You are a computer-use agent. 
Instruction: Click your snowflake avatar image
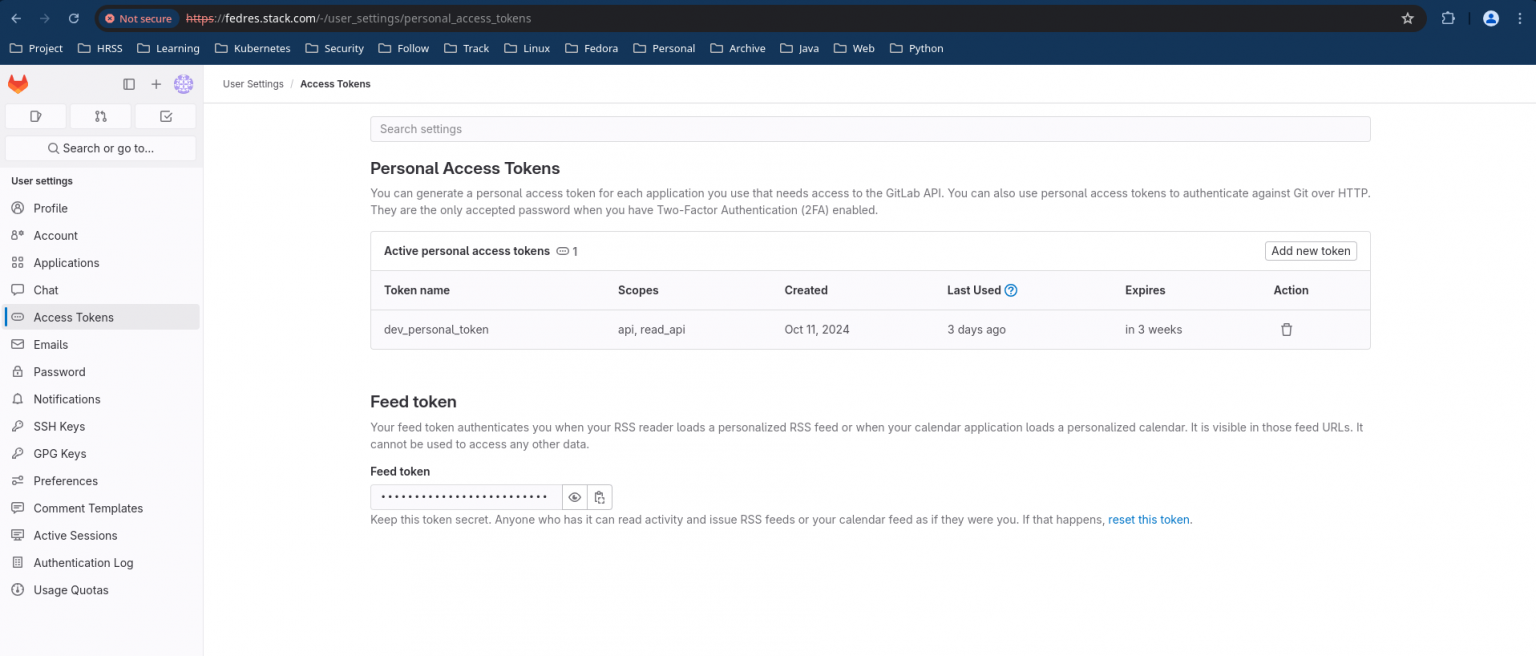point(184,84)
